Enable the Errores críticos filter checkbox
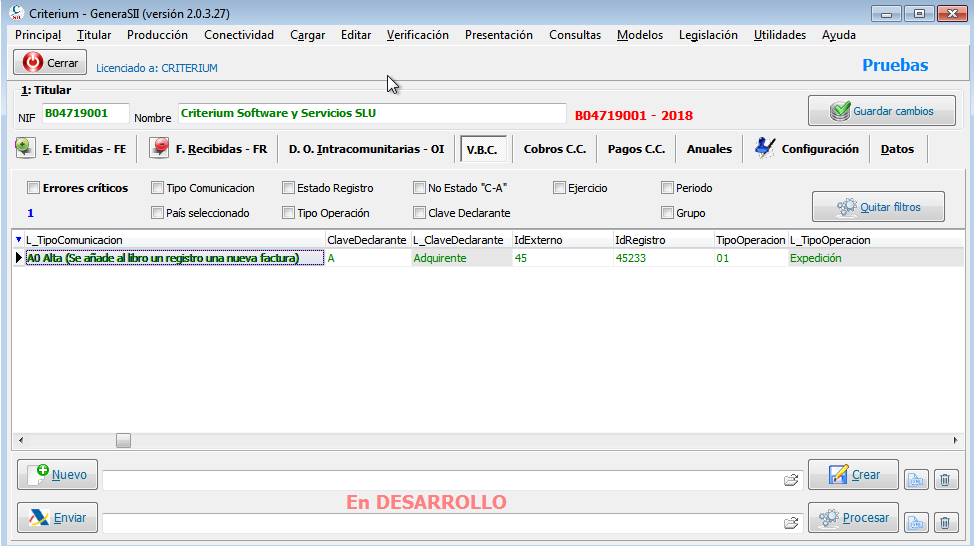This screenshot has width=974, height=546. 34,188
